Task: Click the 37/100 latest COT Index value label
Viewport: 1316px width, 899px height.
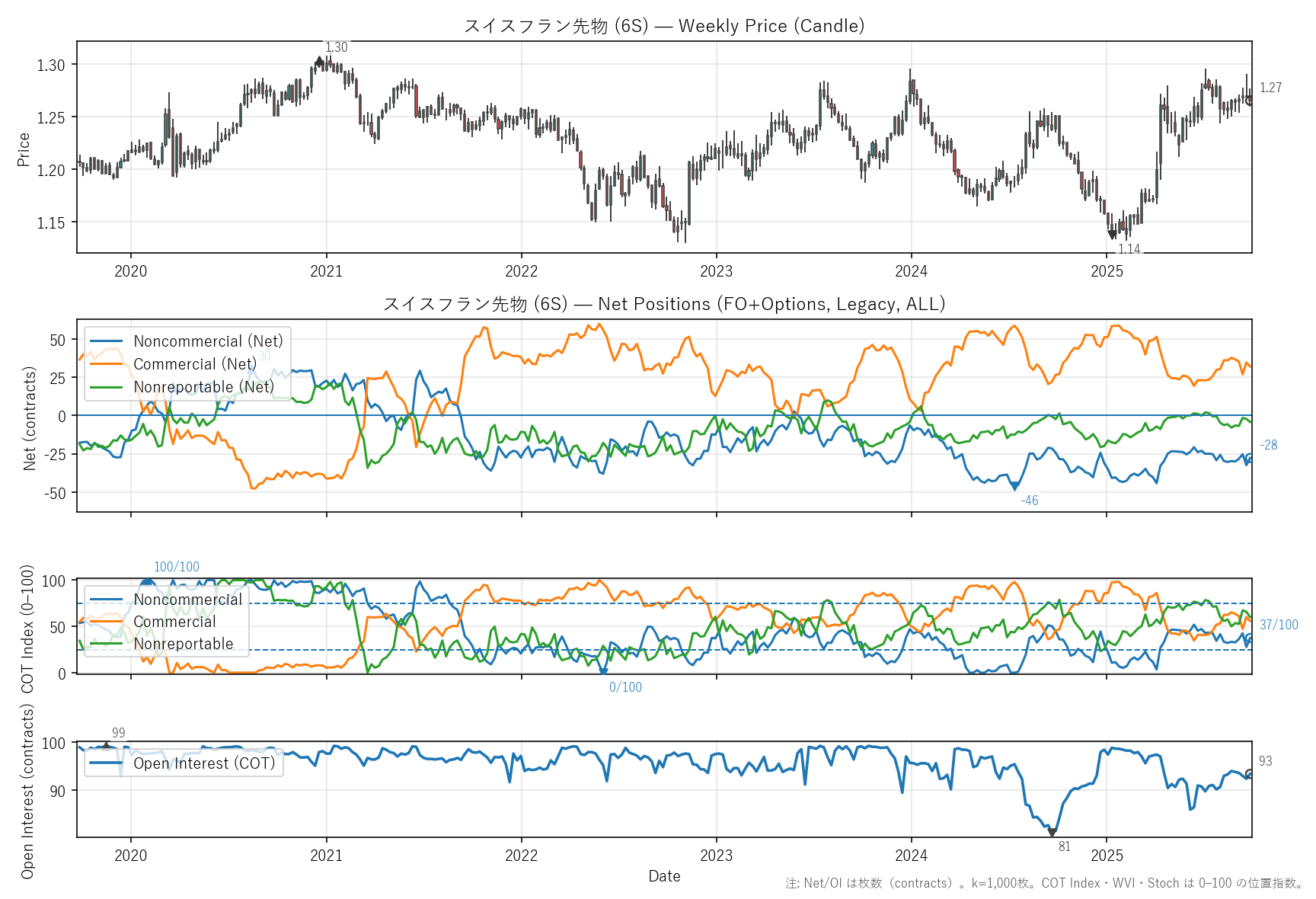Action: (x=1278, y=625)
